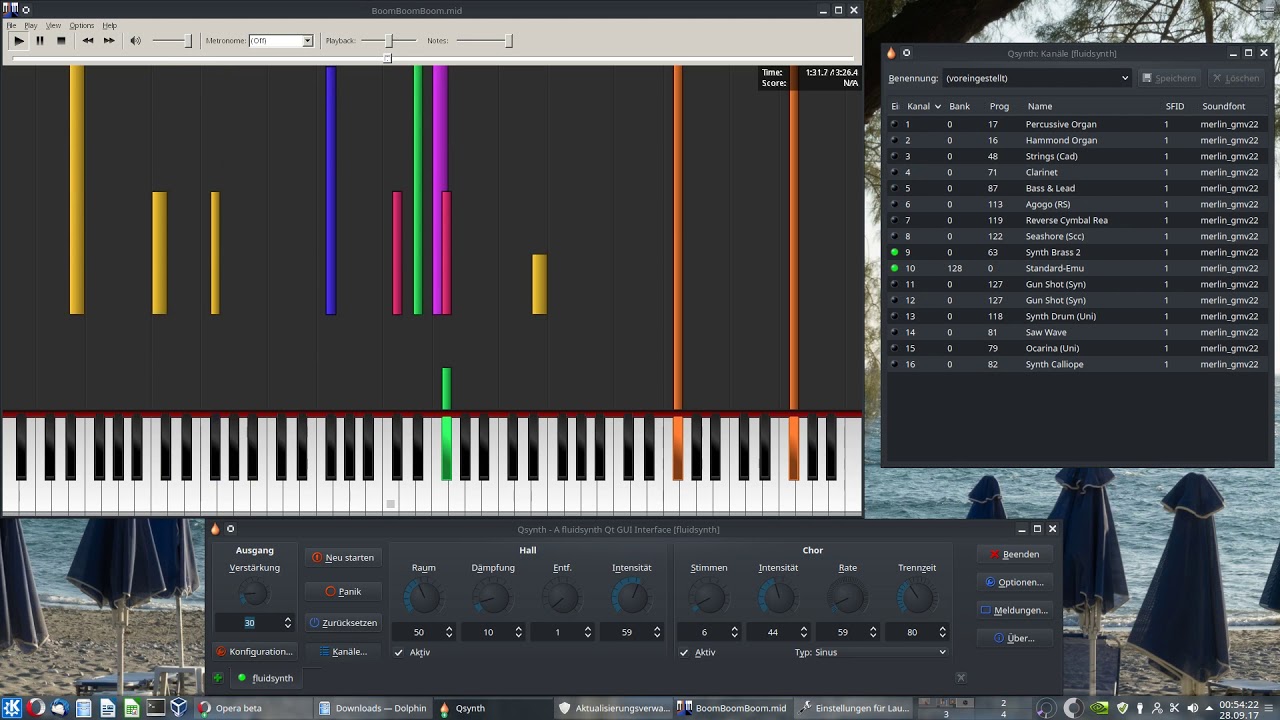Open the View menu

[x=53, y=25]
